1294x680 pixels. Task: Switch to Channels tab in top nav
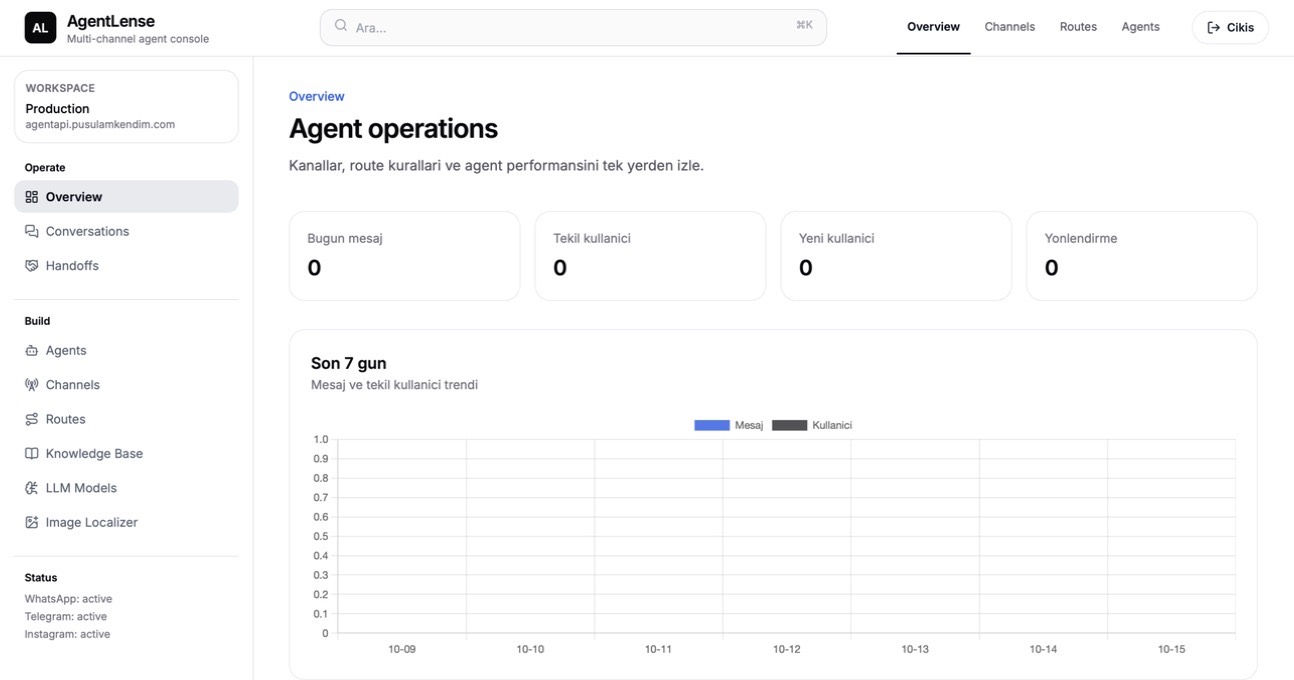click(1009, 27)
